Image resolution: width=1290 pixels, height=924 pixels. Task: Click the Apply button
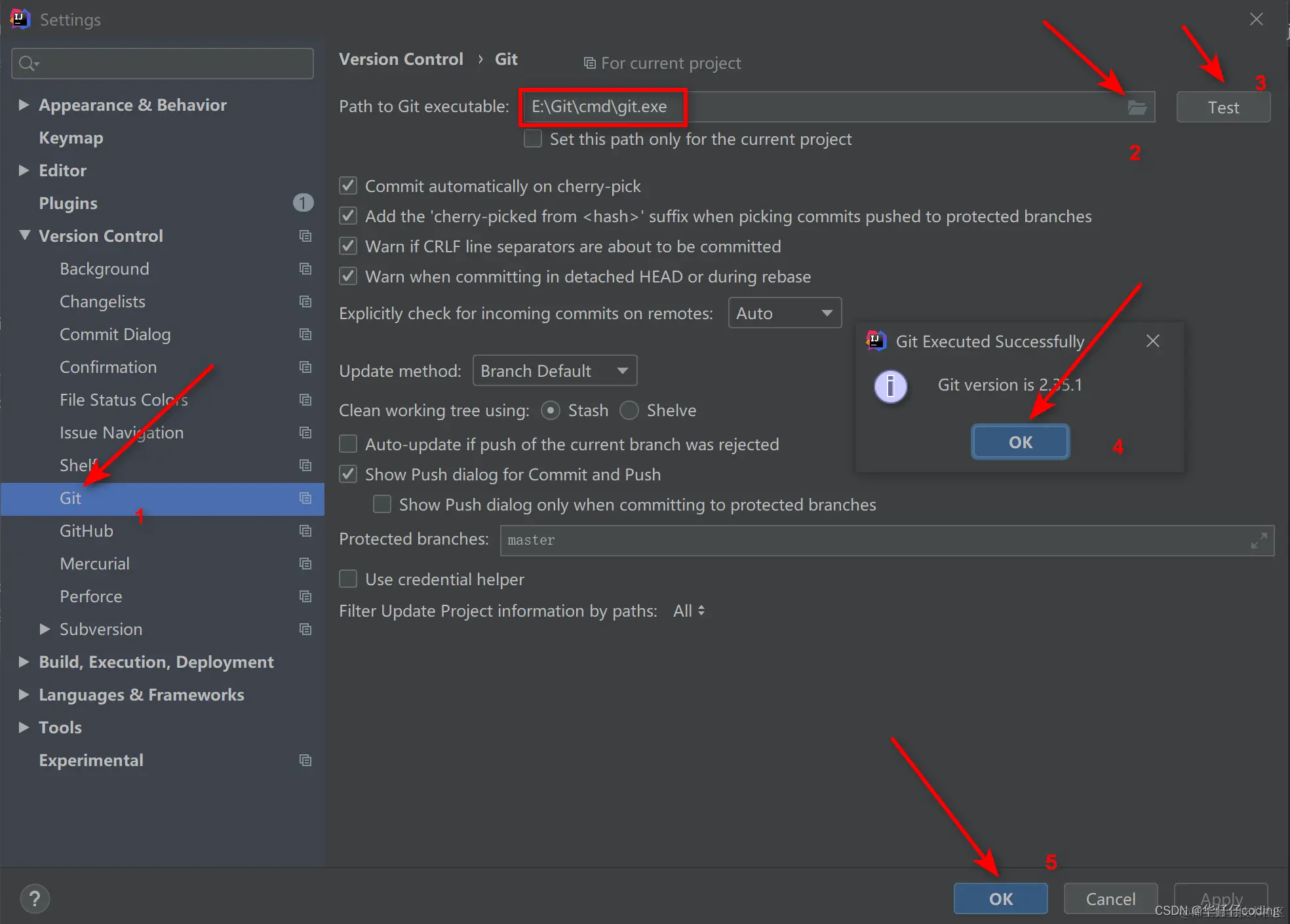tap(1221, 898)
